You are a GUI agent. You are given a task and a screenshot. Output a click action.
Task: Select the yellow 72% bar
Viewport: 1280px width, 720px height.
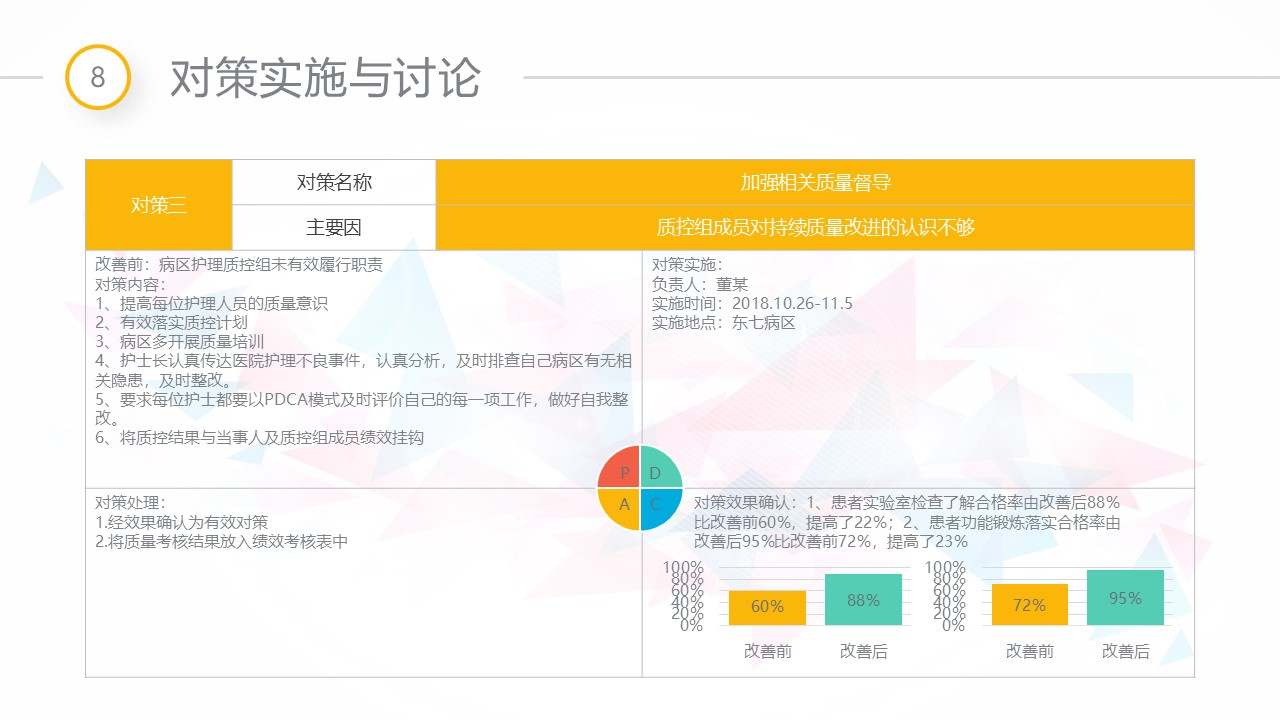(1029, 604)
